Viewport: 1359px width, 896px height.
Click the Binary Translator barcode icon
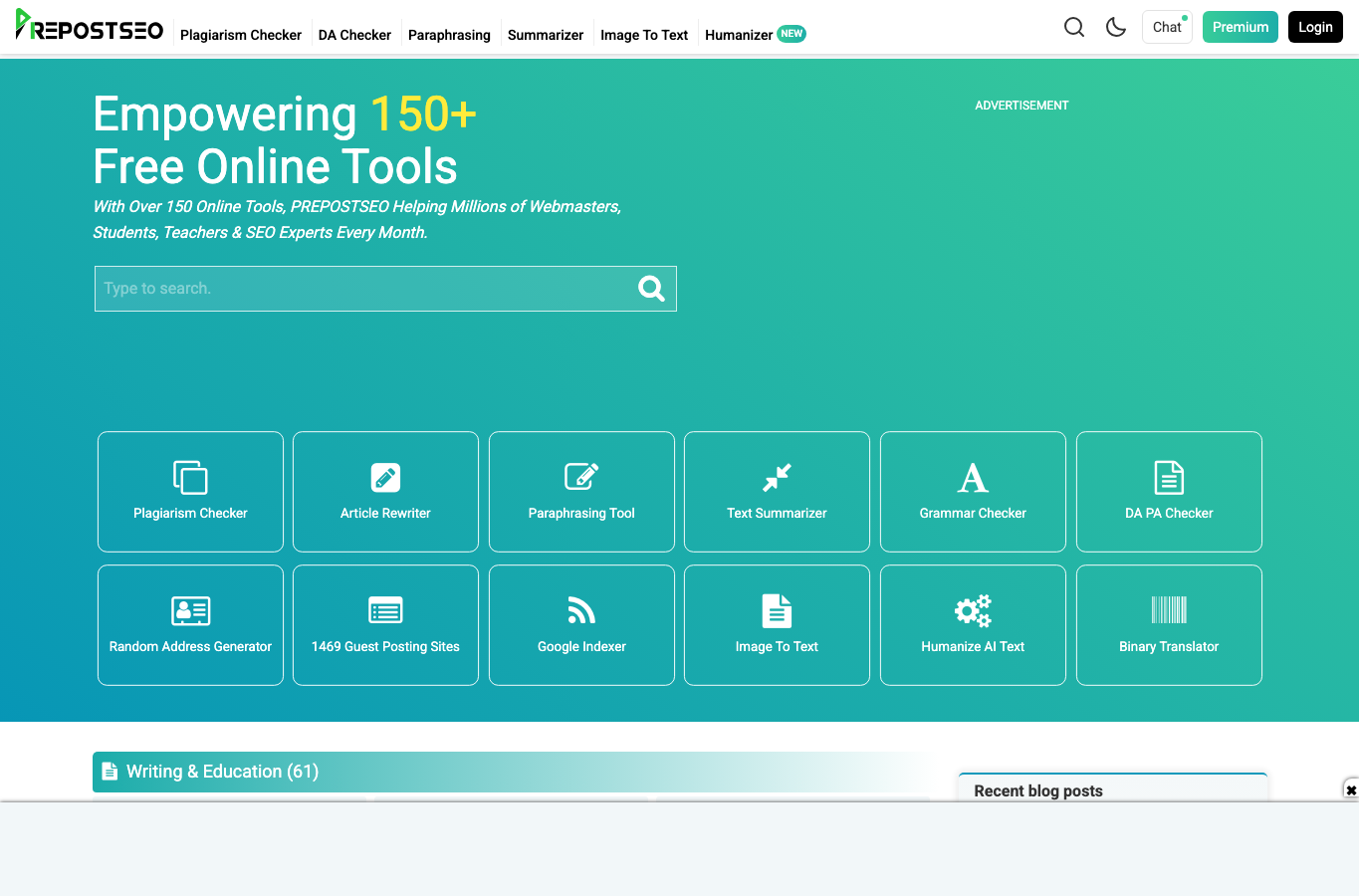click(x=1169, y=609)
